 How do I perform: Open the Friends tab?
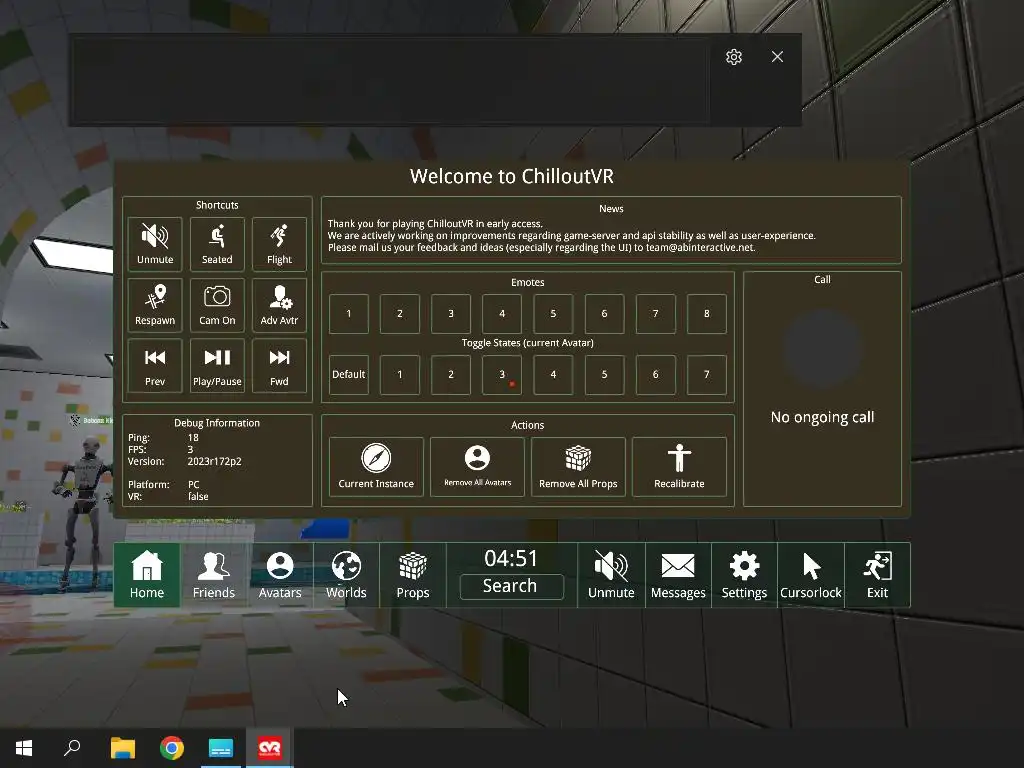(214, 575)
